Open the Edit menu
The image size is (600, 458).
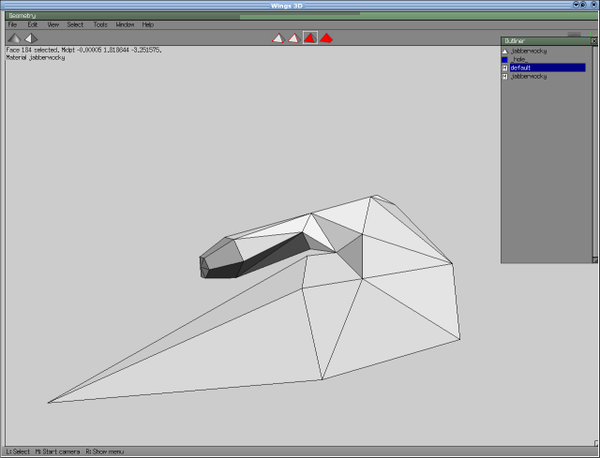(33, 24)
